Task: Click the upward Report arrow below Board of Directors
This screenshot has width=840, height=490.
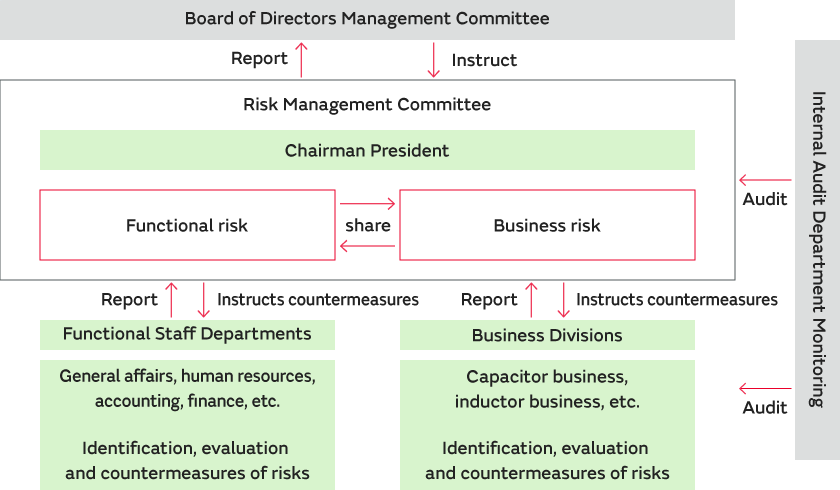Action: (x=302, y=59)
